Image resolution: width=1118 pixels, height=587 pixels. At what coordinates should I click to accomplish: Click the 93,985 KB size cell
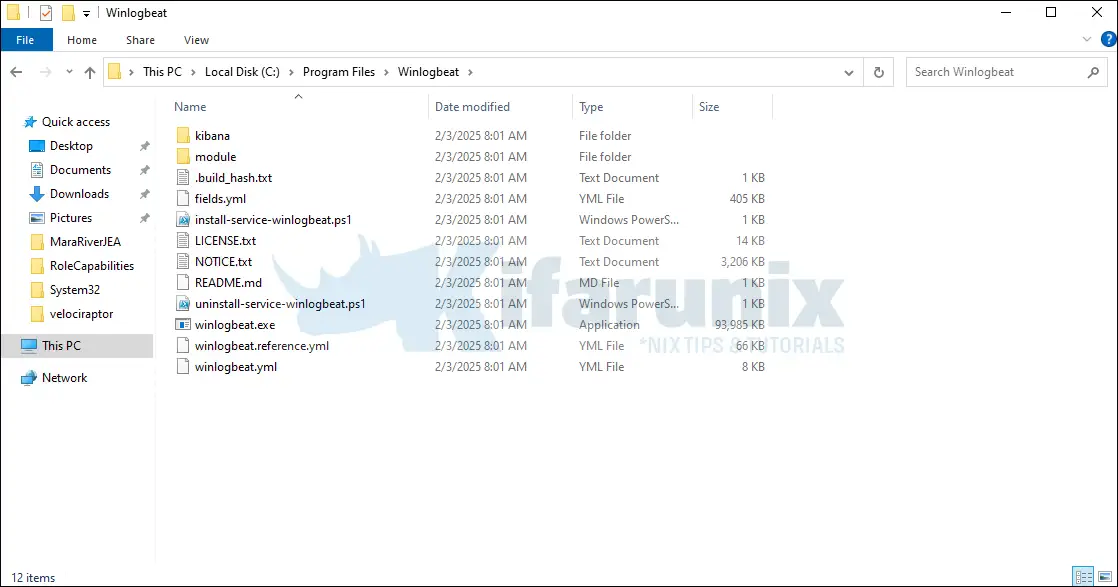pyautogui.click(x=739, y=325)
